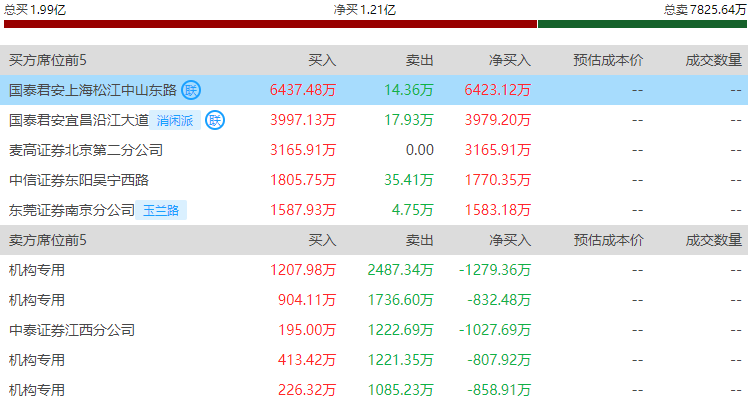This screenshot has height=401, width=748.
Task: Select 机构专用 row with 904.11万 buy
Action: [x=374, y=300]
